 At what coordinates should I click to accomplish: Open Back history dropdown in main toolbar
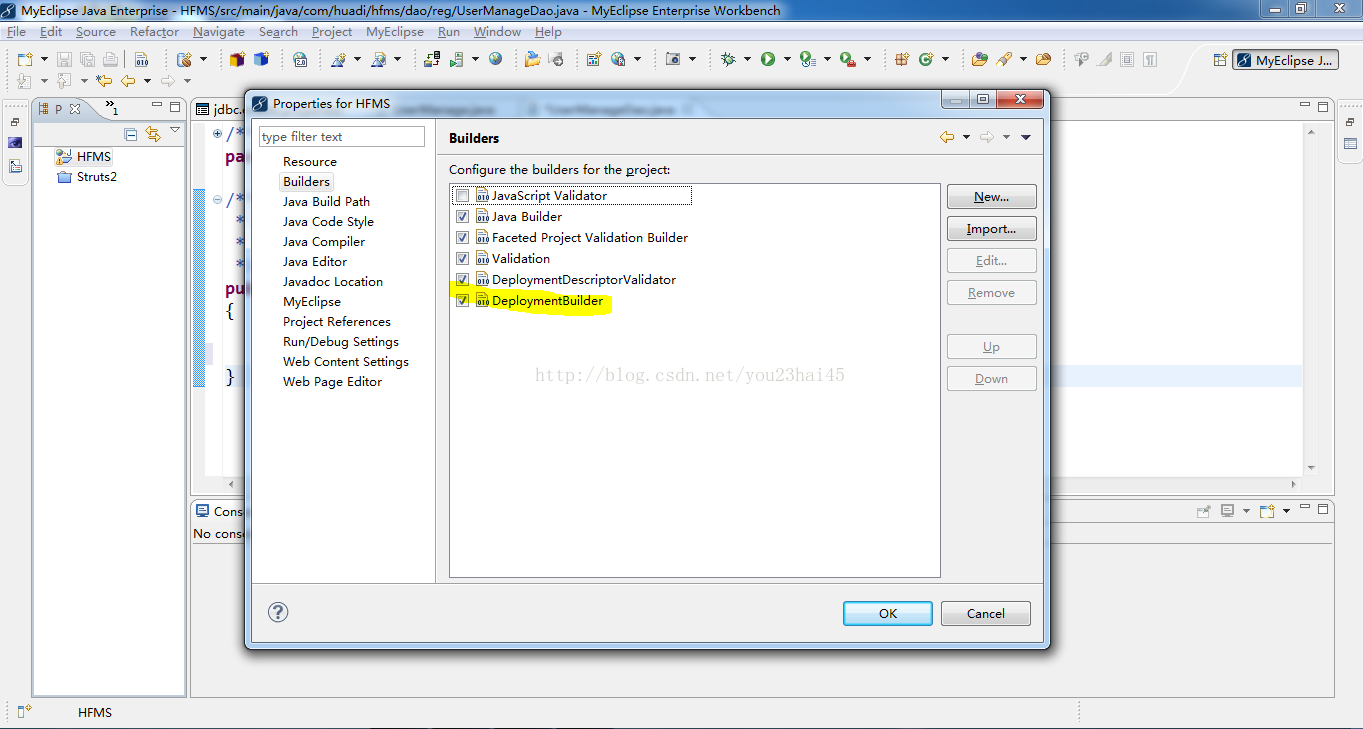[146, 81]
